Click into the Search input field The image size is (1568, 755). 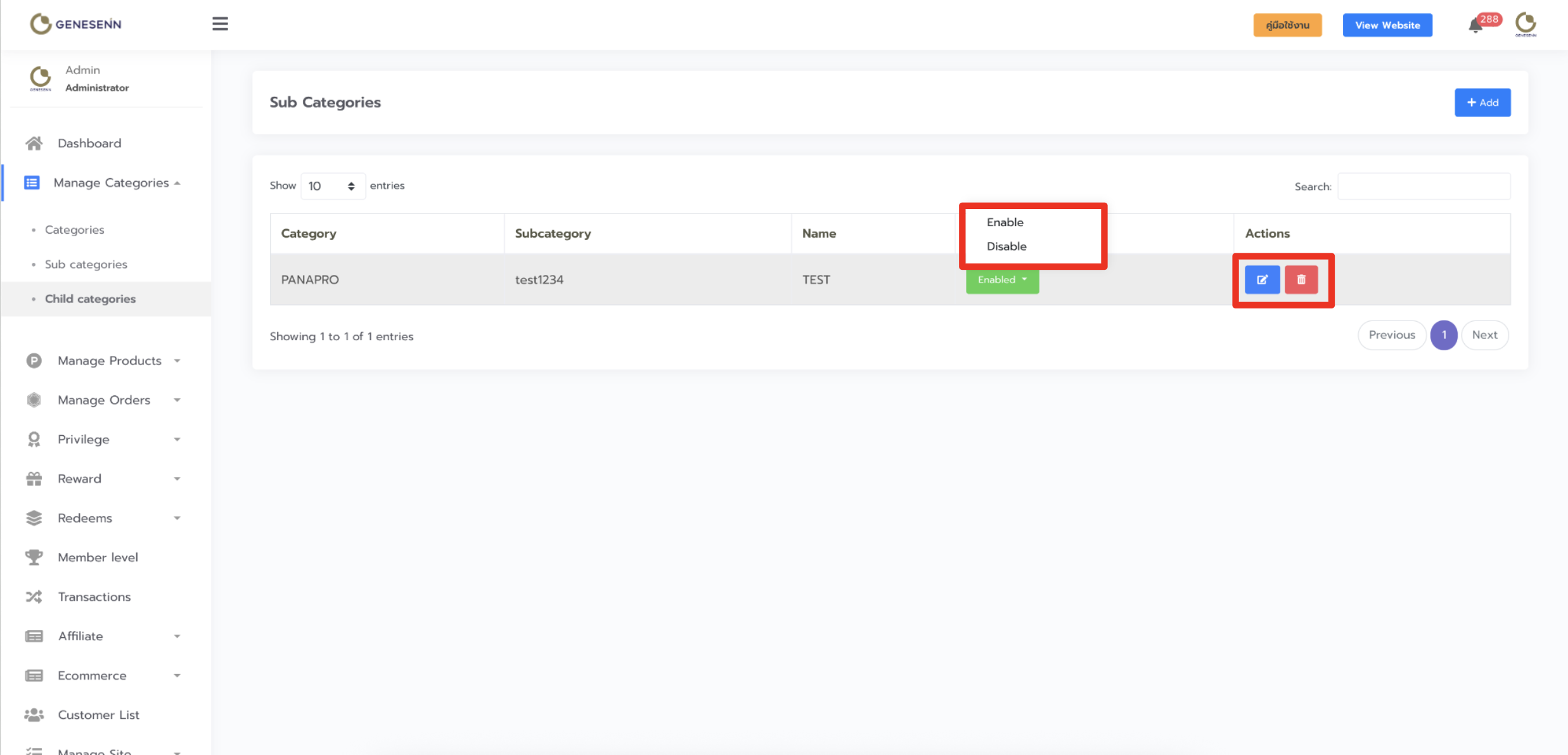1423,186
